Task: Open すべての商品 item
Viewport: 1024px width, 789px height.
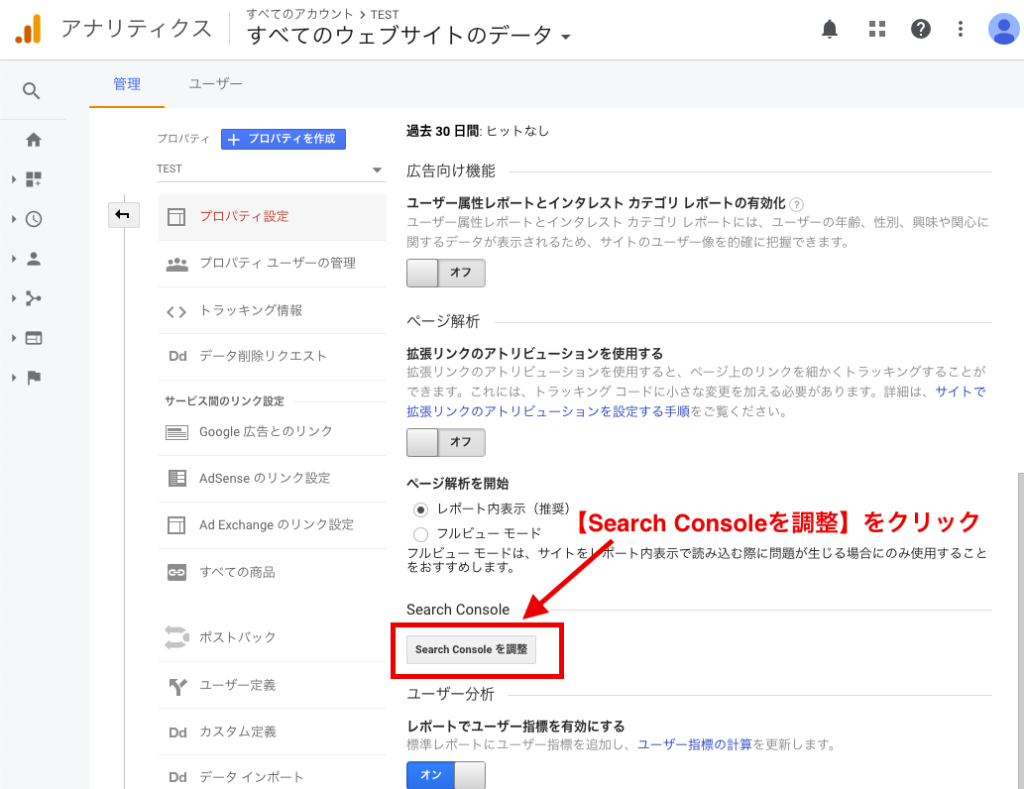Action: pos(272,572)
